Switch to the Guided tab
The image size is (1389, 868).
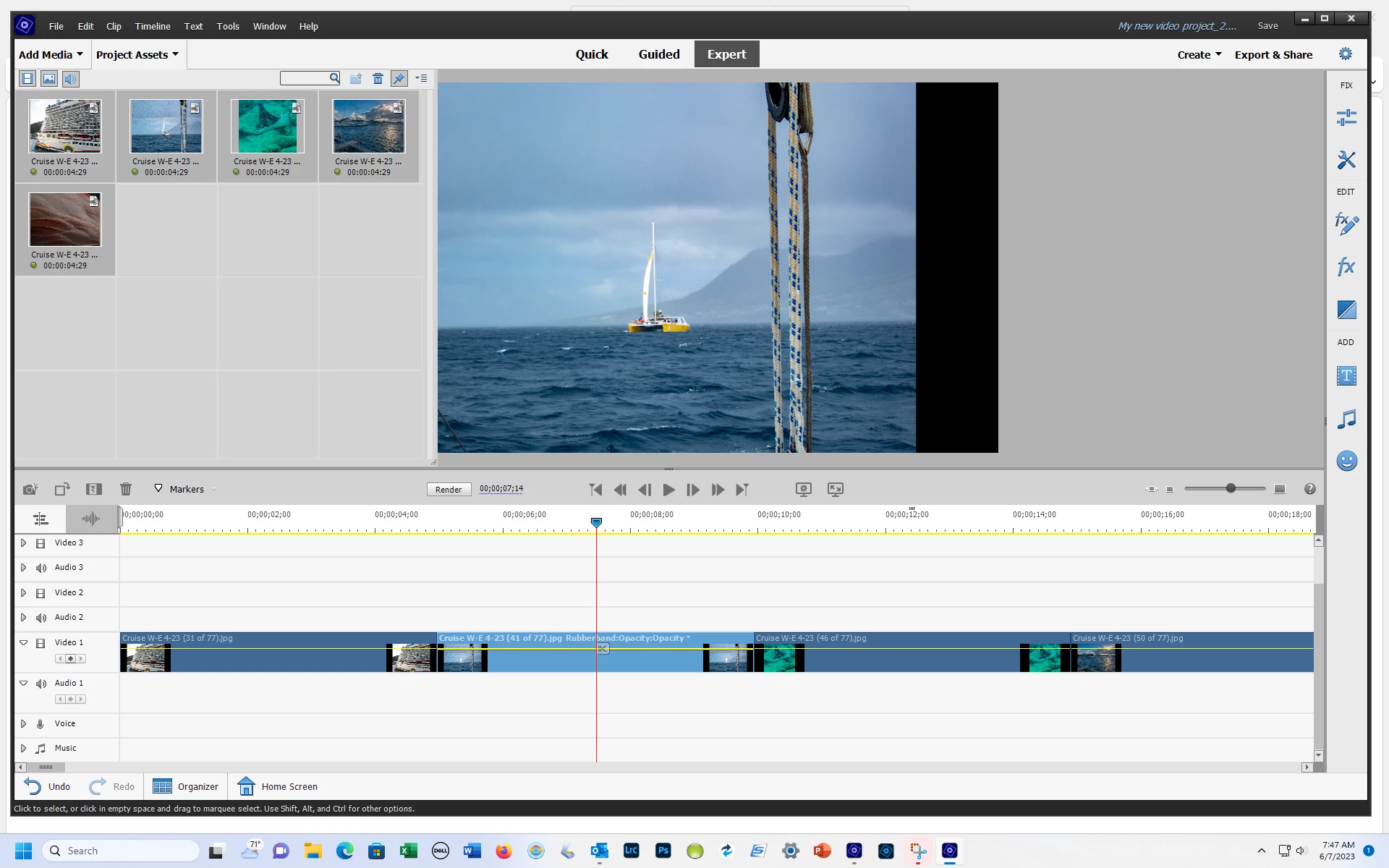(x=658, y=54)
